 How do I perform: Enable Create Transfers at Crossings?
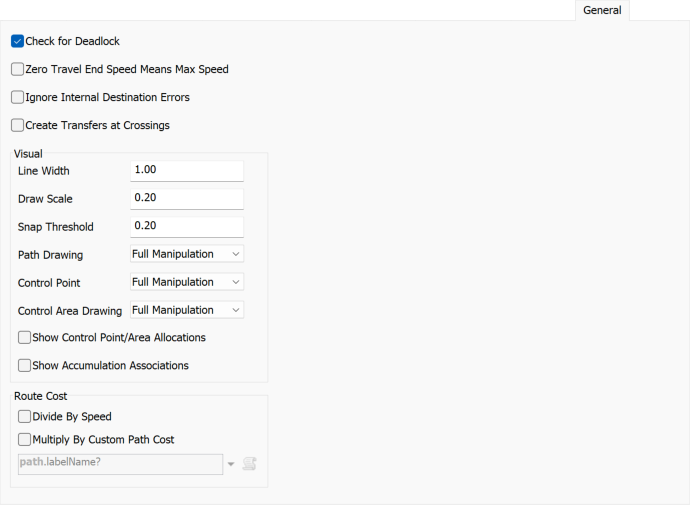coord(18,125)
